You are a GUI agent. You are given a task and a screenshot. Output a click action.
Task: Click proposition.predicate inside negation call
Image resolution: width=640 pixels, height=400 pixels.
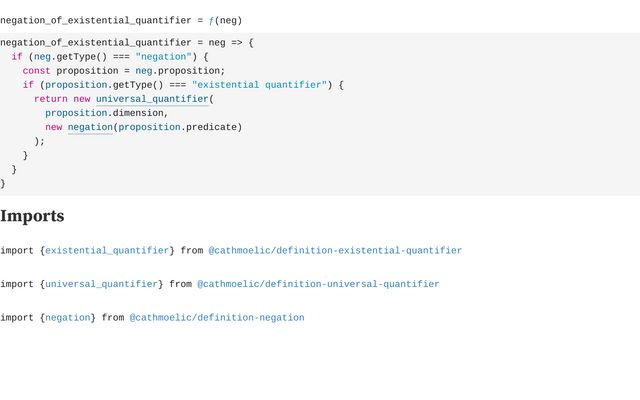click(x=178, y=127)
